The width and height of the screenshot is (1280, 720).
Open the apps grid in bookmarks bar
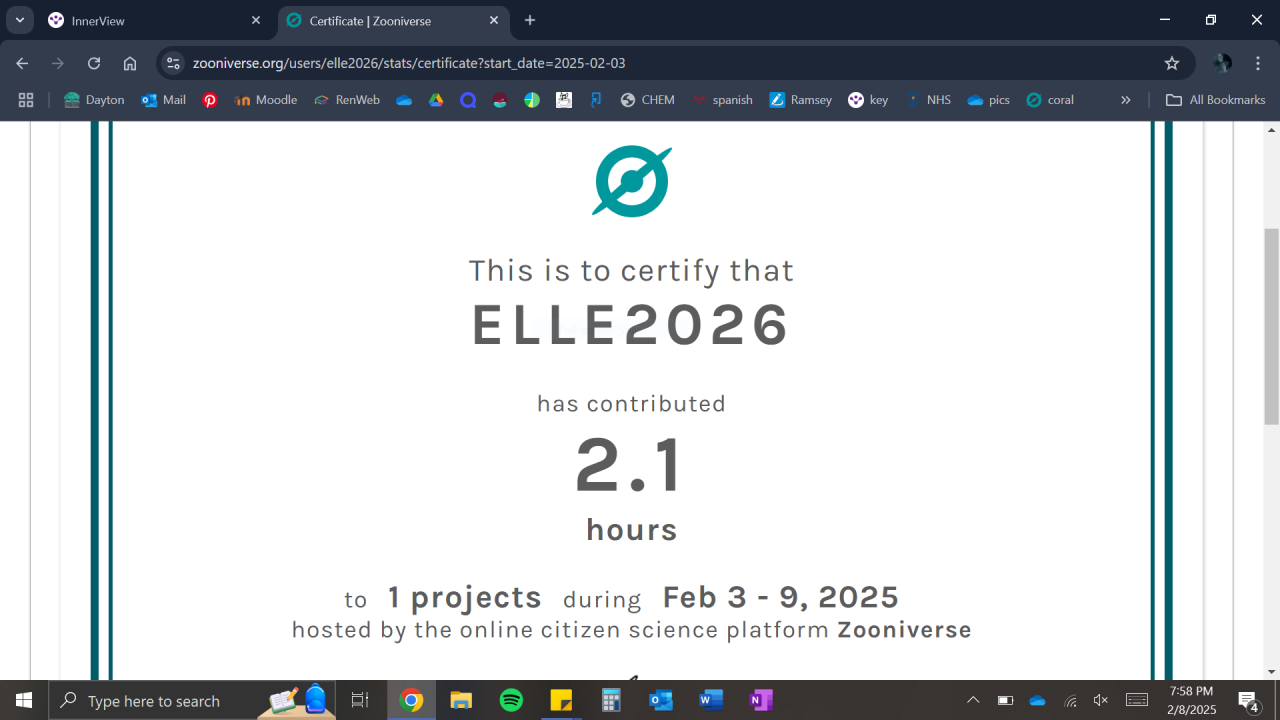(x=26, y=100)
